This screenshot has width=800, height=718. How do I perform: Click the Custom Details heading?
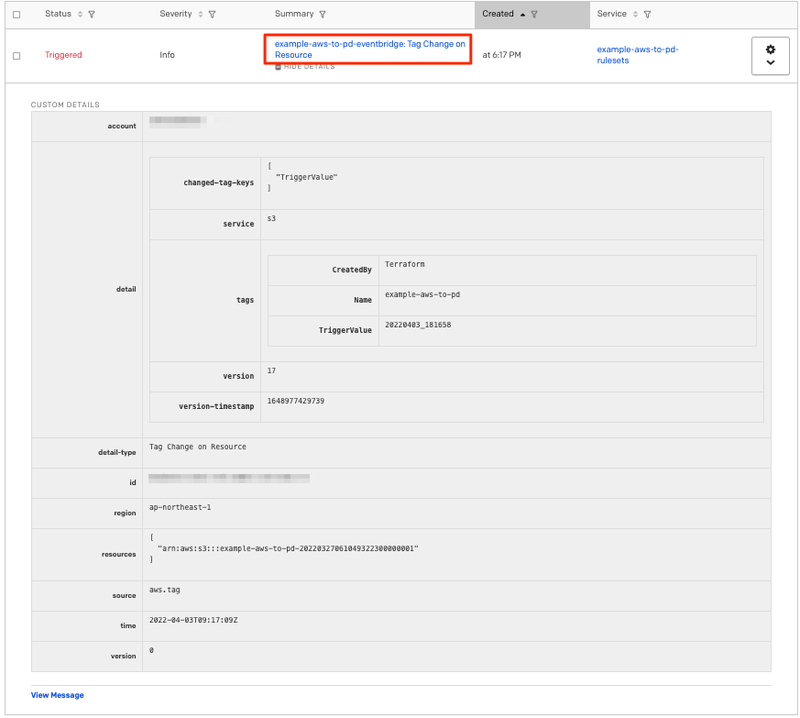click(65, 105)
